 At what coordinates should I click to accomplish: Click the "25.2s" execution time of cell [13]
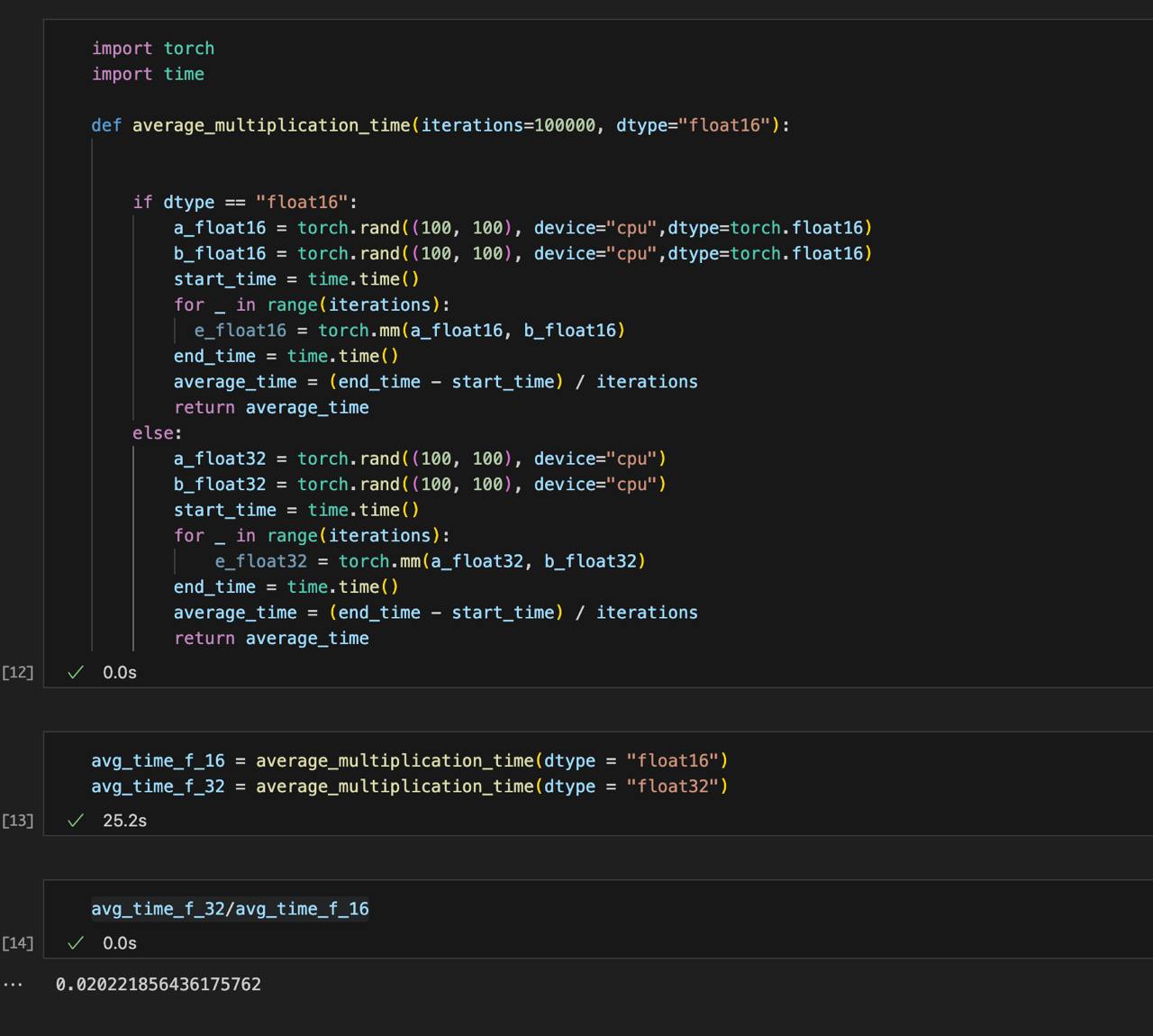pyautogui.click(x=123, y=820)
